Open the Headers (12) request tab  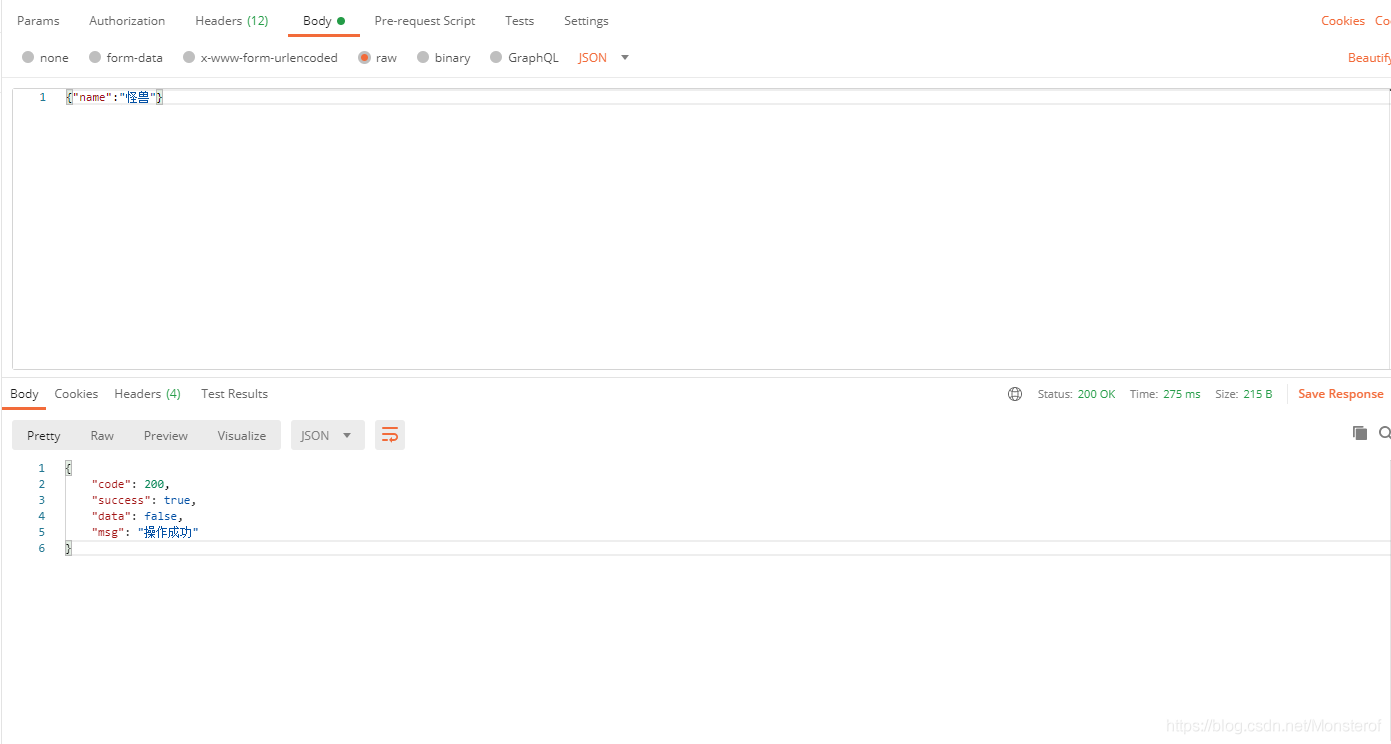click(x=232, y=21)
